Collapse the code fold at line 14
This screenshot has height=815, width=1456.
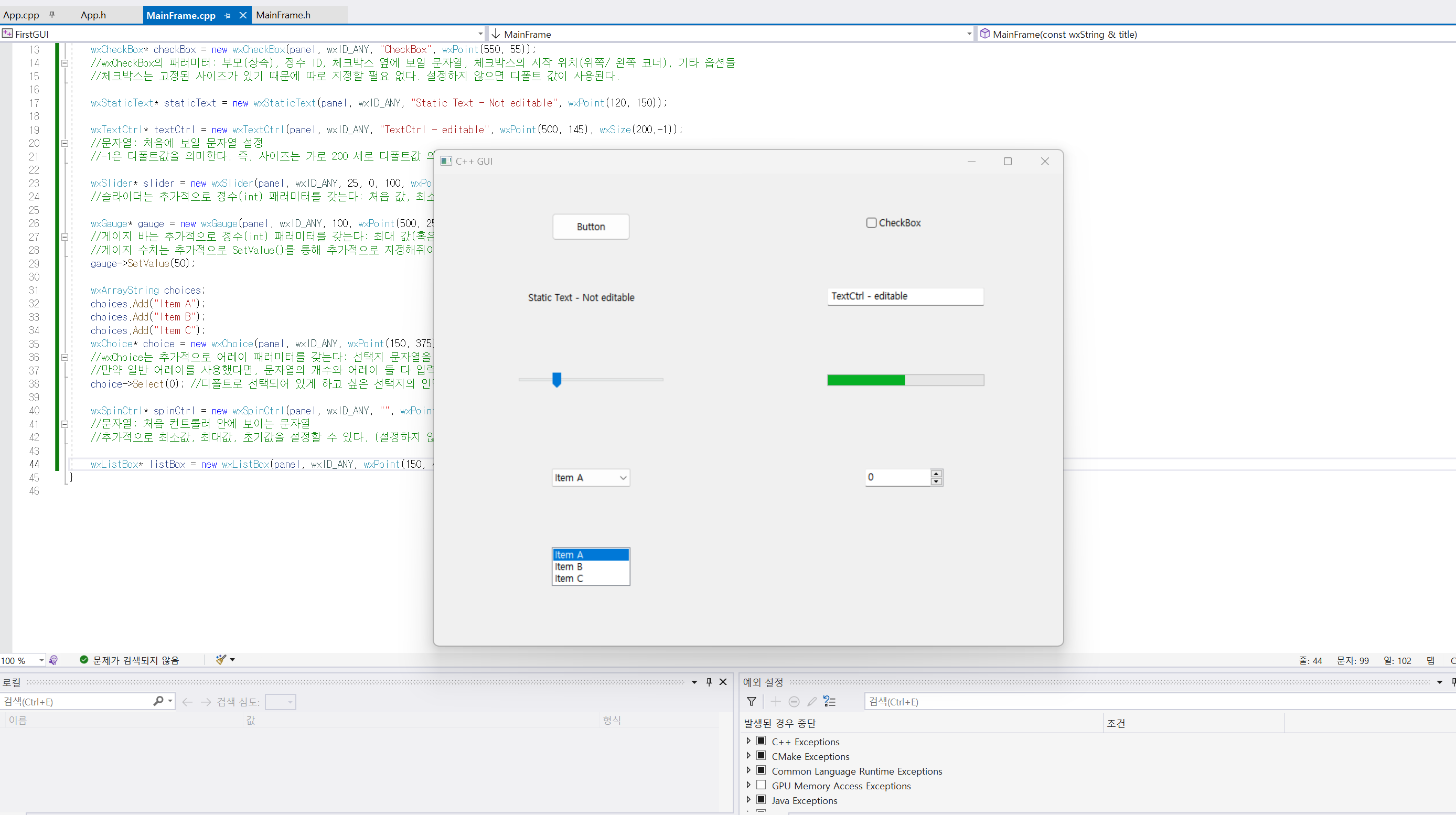click(65, 63)
